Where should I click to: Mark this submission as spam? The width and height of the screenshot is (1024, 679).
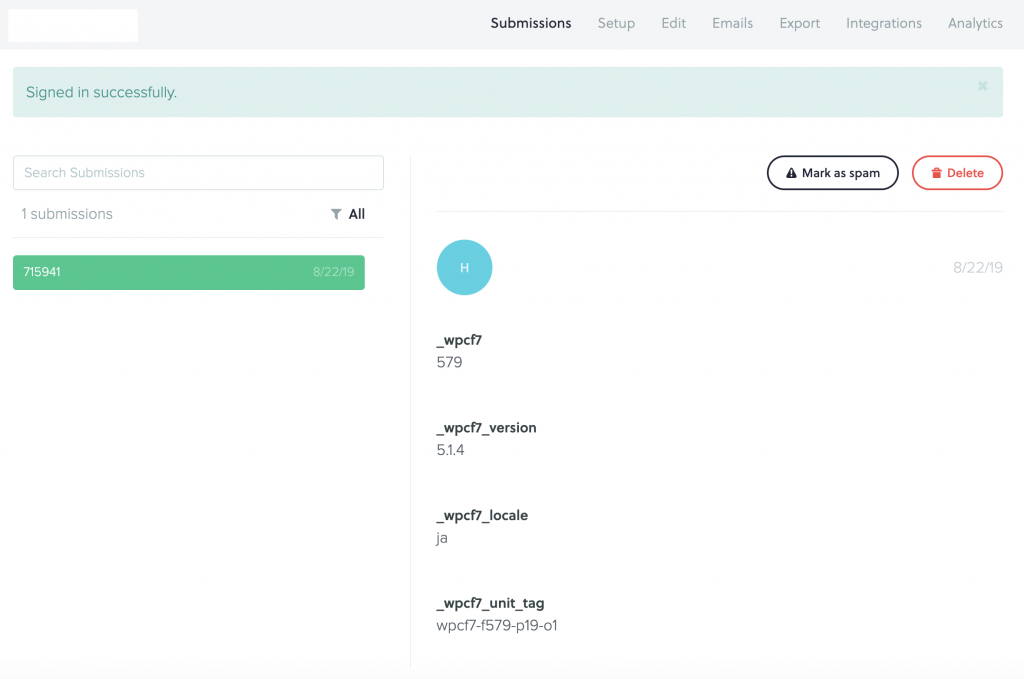click(833, 173)
